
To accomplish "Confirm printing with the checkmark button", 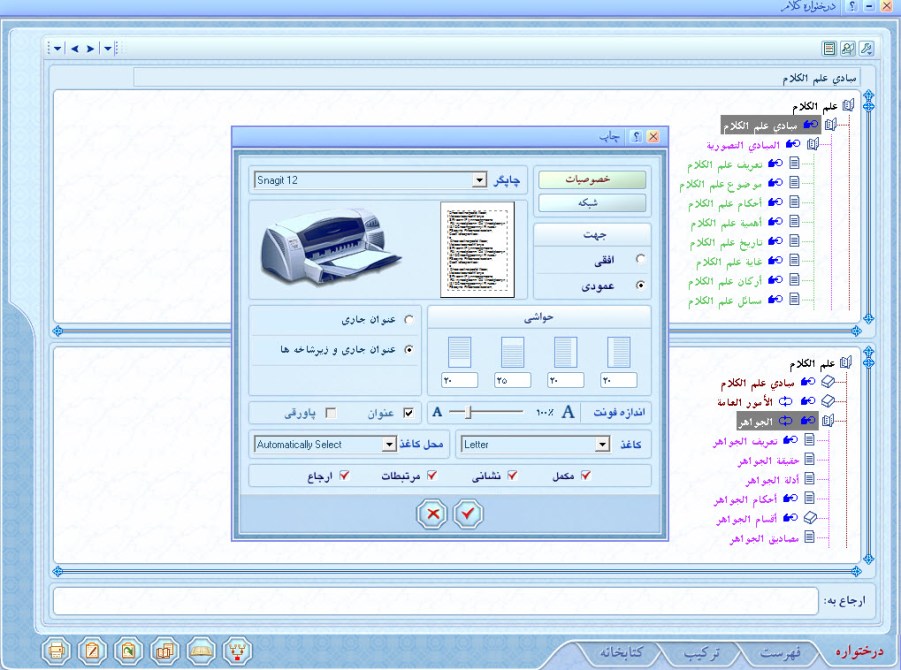I will click(x=468, y=513).
